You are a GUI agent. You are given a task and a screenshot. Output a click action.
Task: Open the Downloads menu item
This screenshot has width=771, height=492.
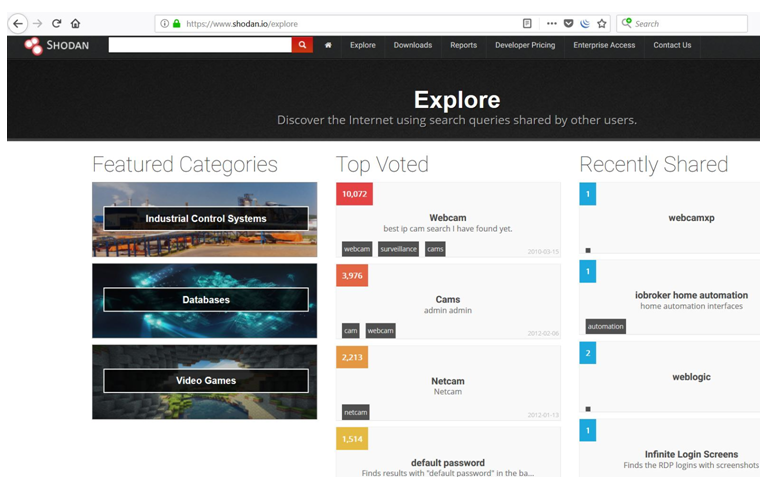(x=412, y=45)
